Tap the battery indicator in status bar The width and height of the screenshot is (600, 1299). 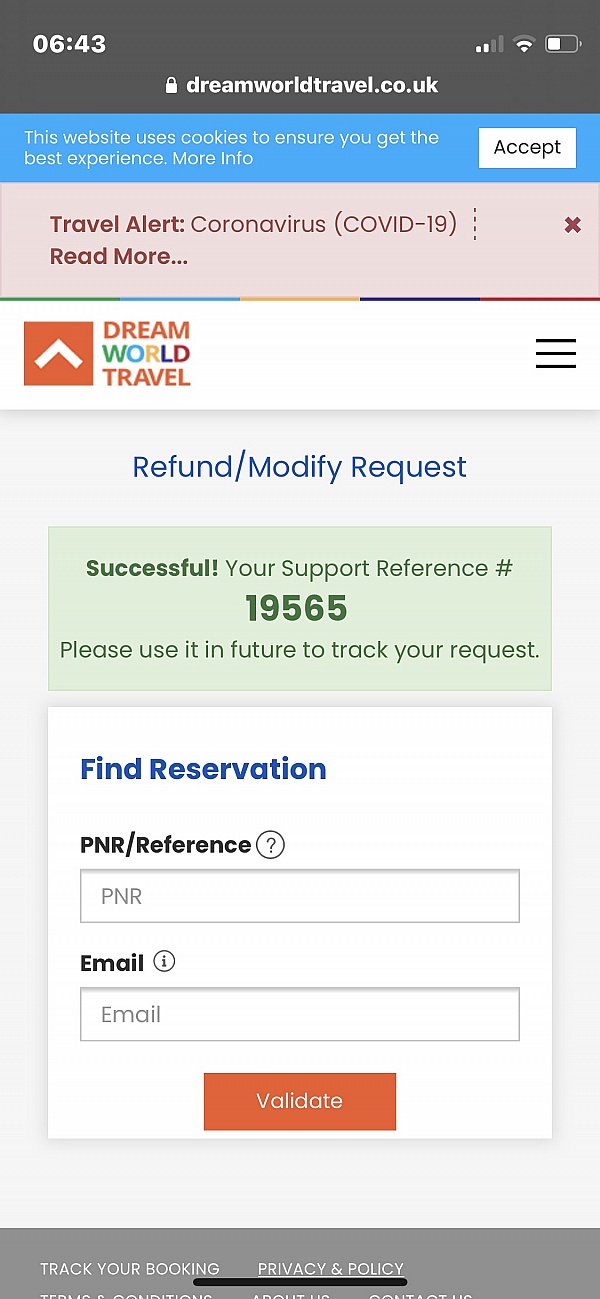point(562,44)
